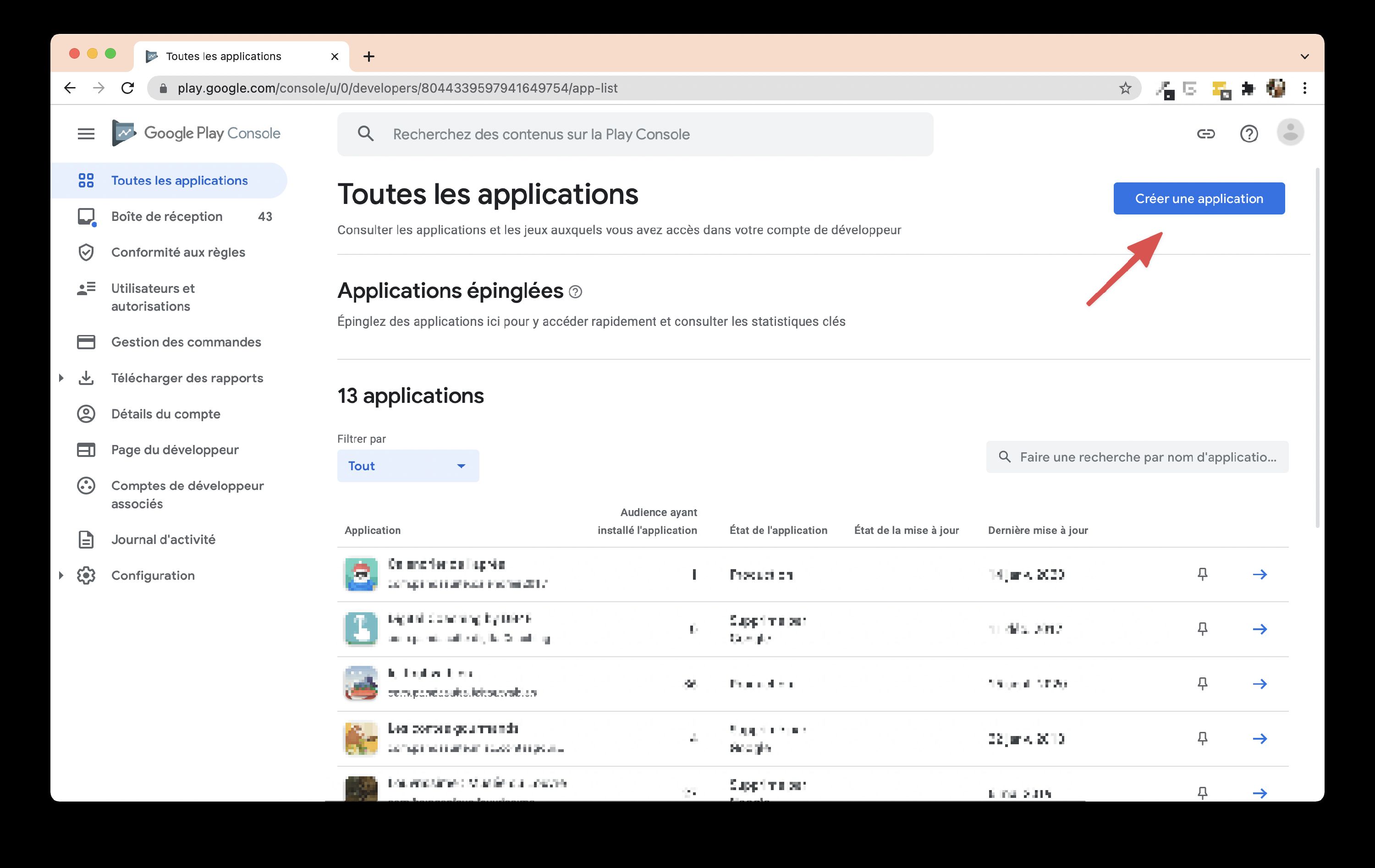Screen dimensions: 1375x868
Task: Open the Boîte de réception inbox
Action: [x=166, y=216]
